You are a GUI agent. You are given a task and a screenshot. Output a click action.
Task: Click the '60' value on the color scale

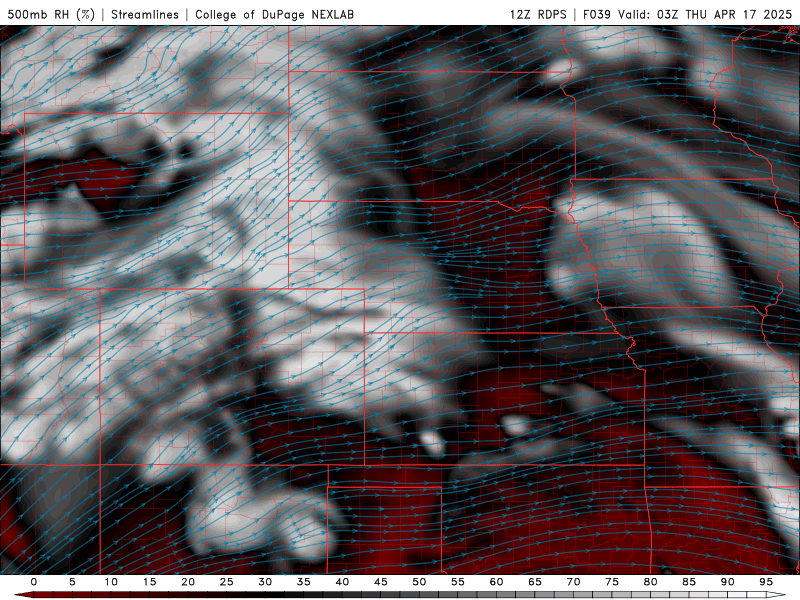496,582
